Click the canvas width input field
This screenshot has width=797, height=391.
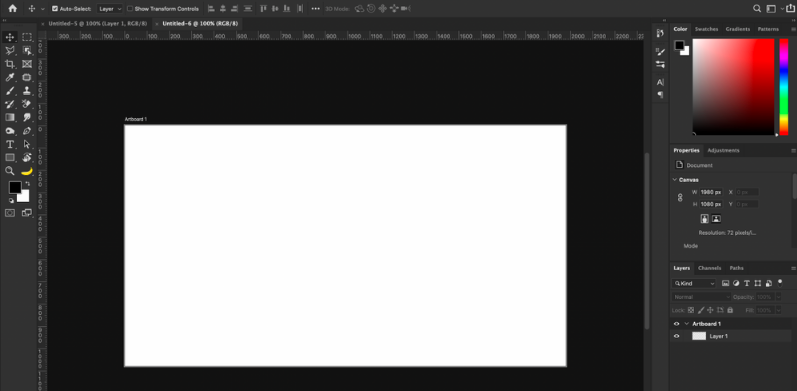[x=711, y=192]
